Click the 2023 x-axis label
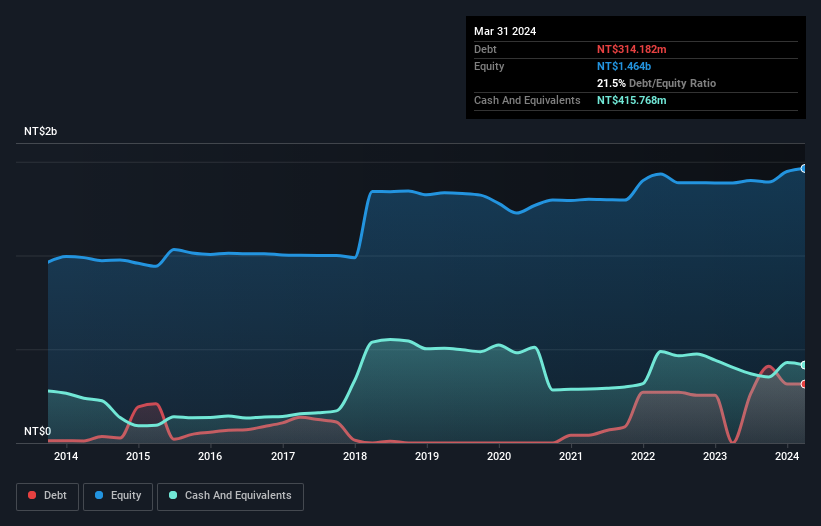Viewport: 821px width, 526px height. pos(715,456)
